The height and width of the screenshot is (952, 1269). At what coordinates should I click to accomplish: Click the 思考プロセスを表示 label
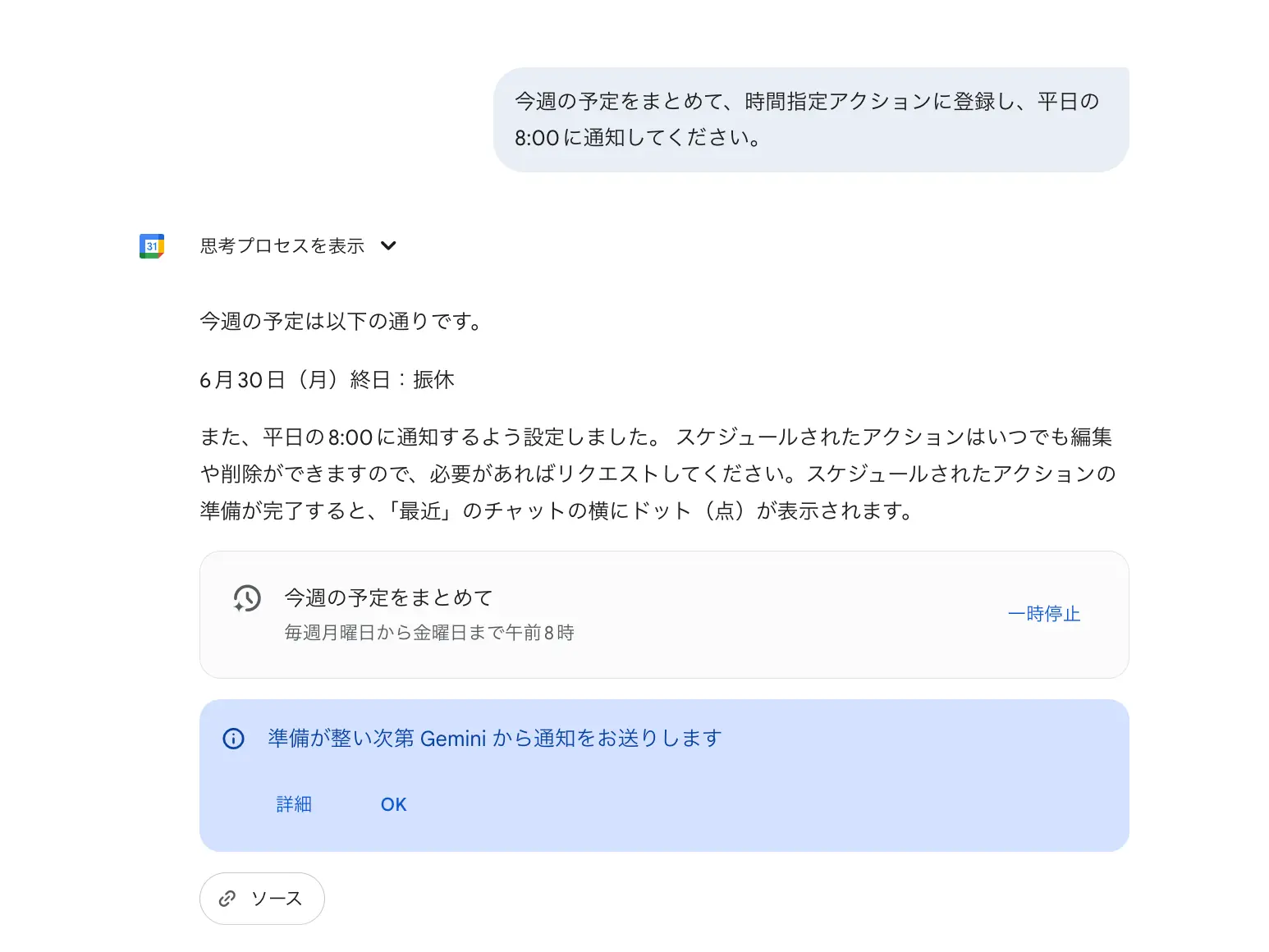coord(282,246)
